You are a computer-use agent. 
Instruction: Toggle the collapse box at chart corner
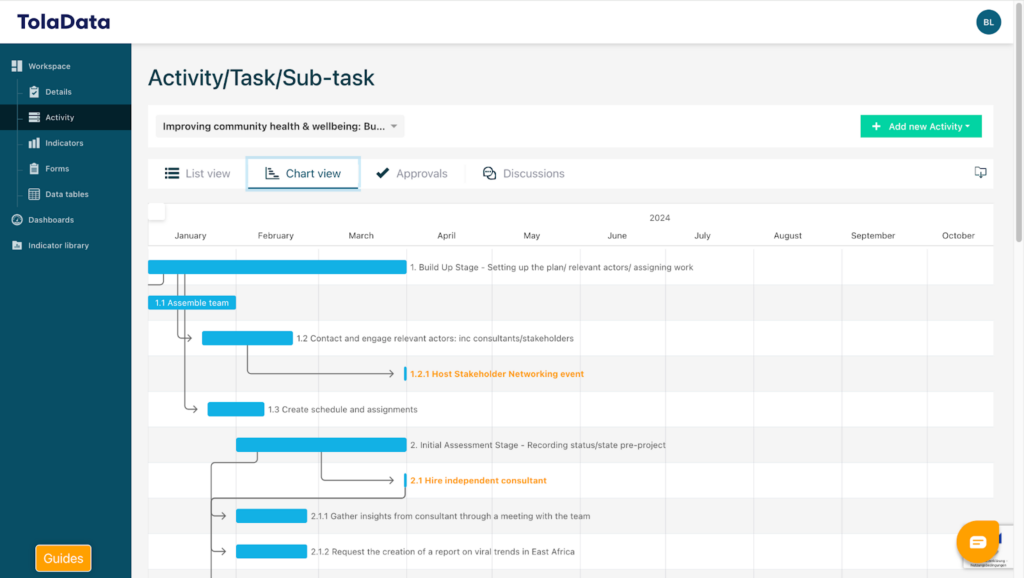[x=157, y=211]
